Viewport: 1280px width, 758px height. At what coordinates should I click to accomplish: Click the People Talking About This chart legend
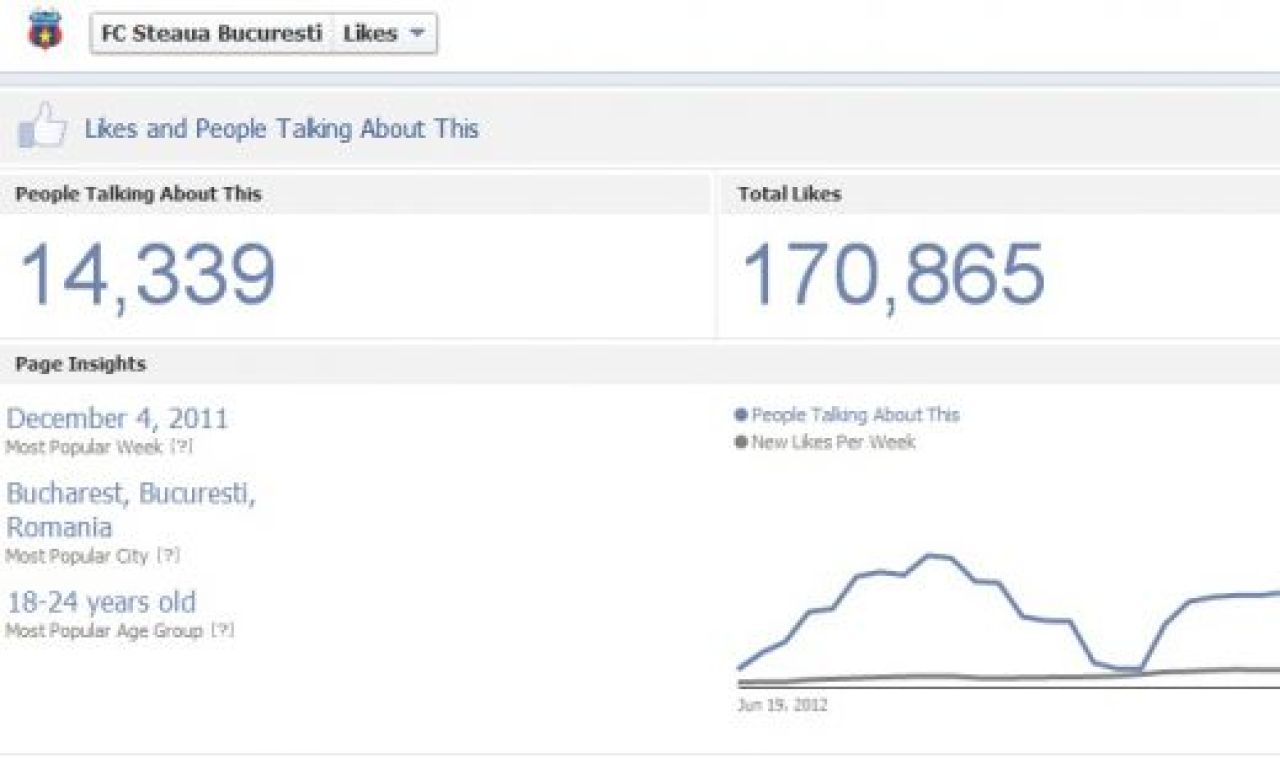(x=847, y=415)
